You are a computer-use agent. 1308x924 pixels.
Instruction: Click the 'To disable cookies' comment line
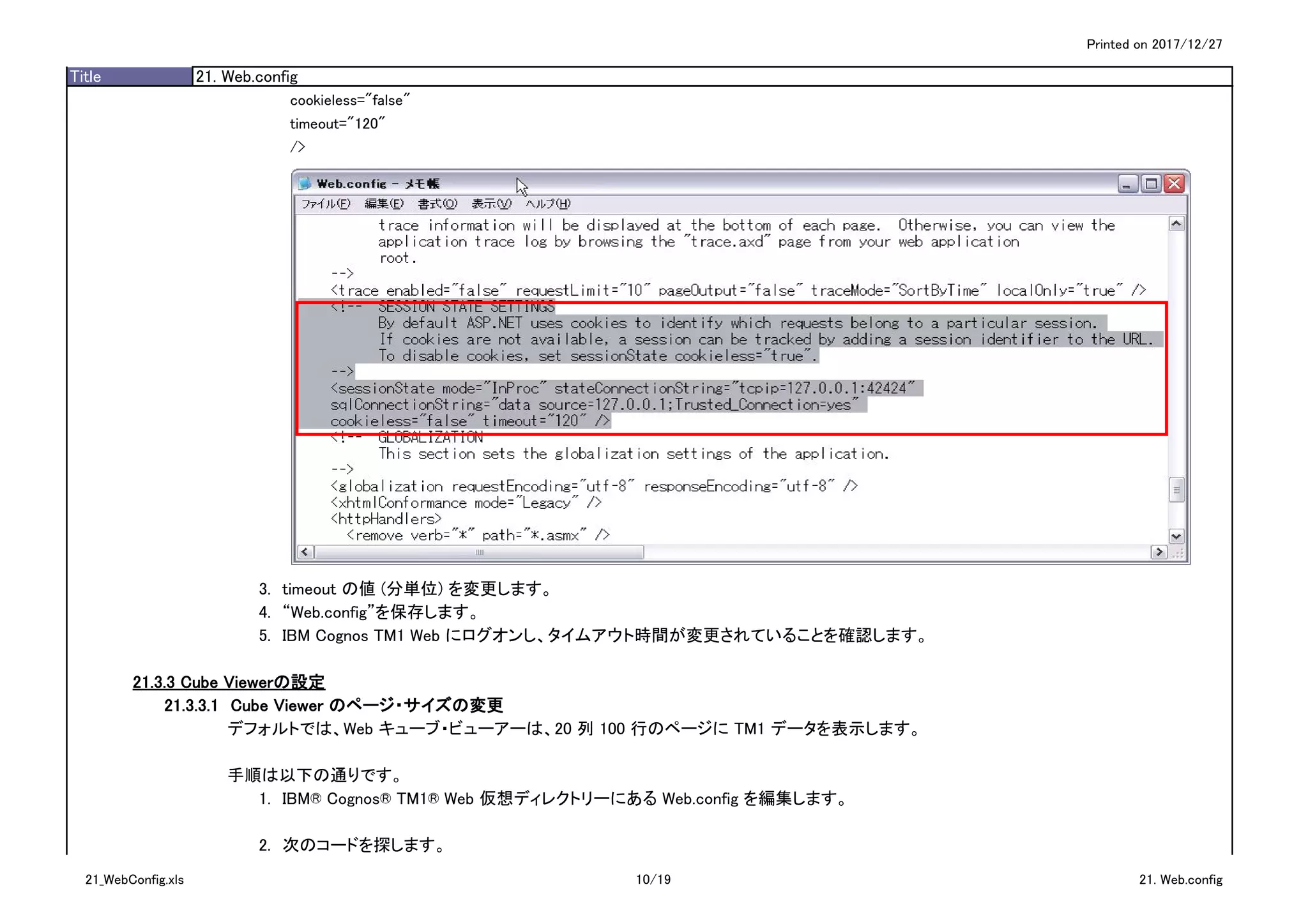598,356
